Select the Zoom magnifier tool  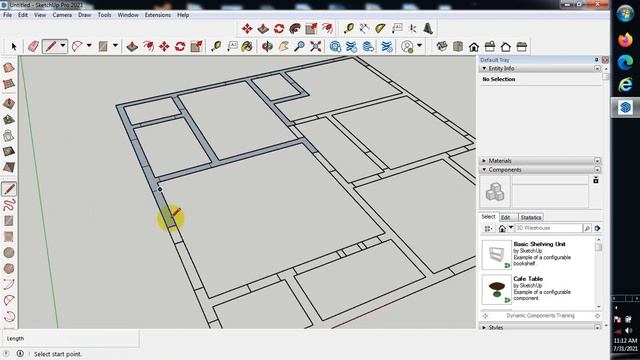tap(299, 47)
